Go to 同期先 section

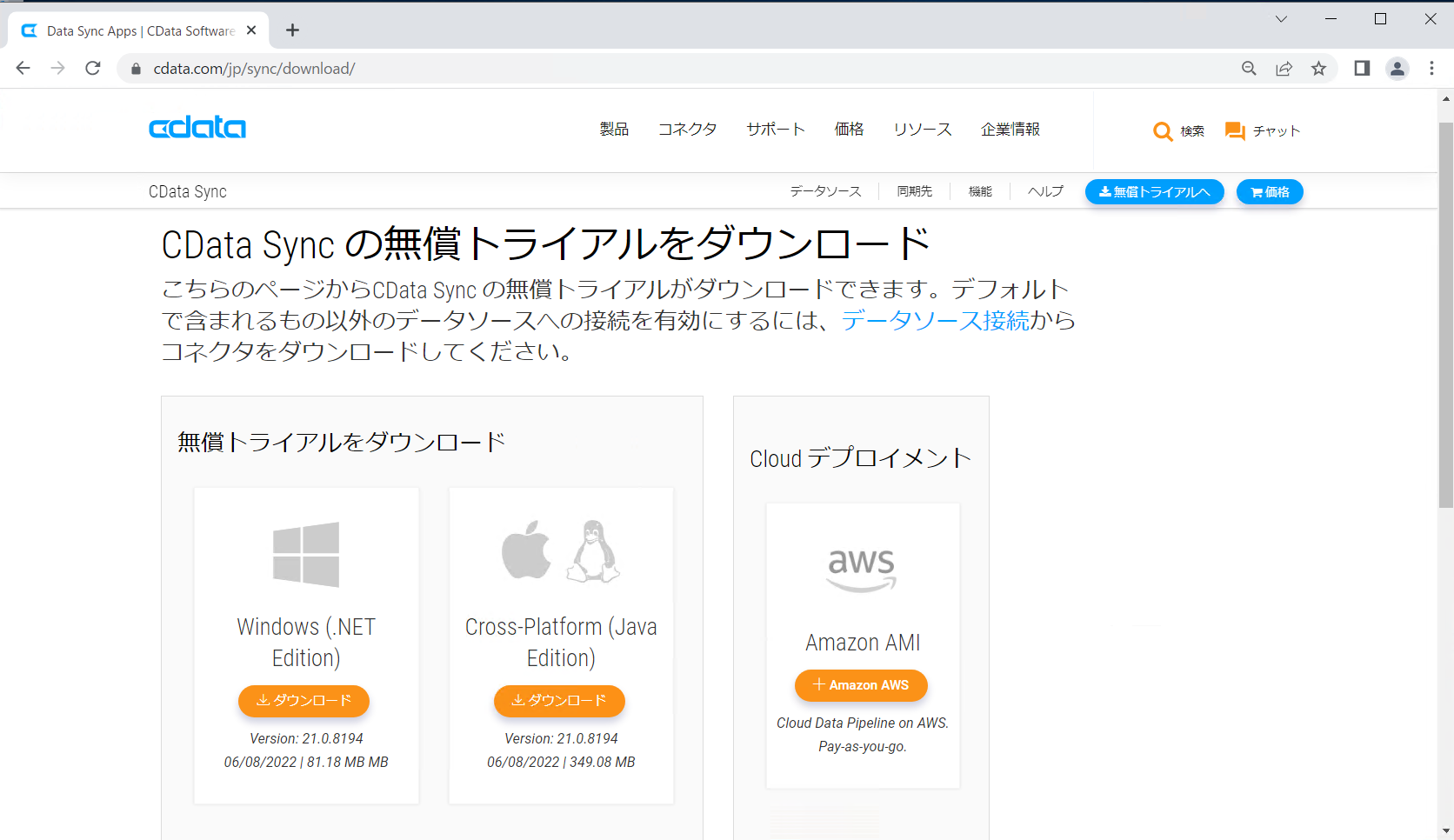coord(915,191)
